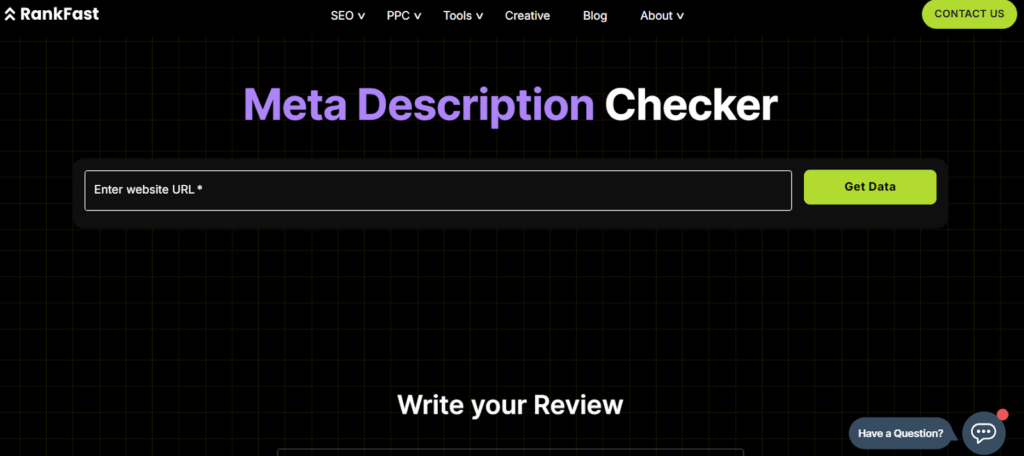Focus the Enter website URL field
The image size is (1024, 456).
438,190
